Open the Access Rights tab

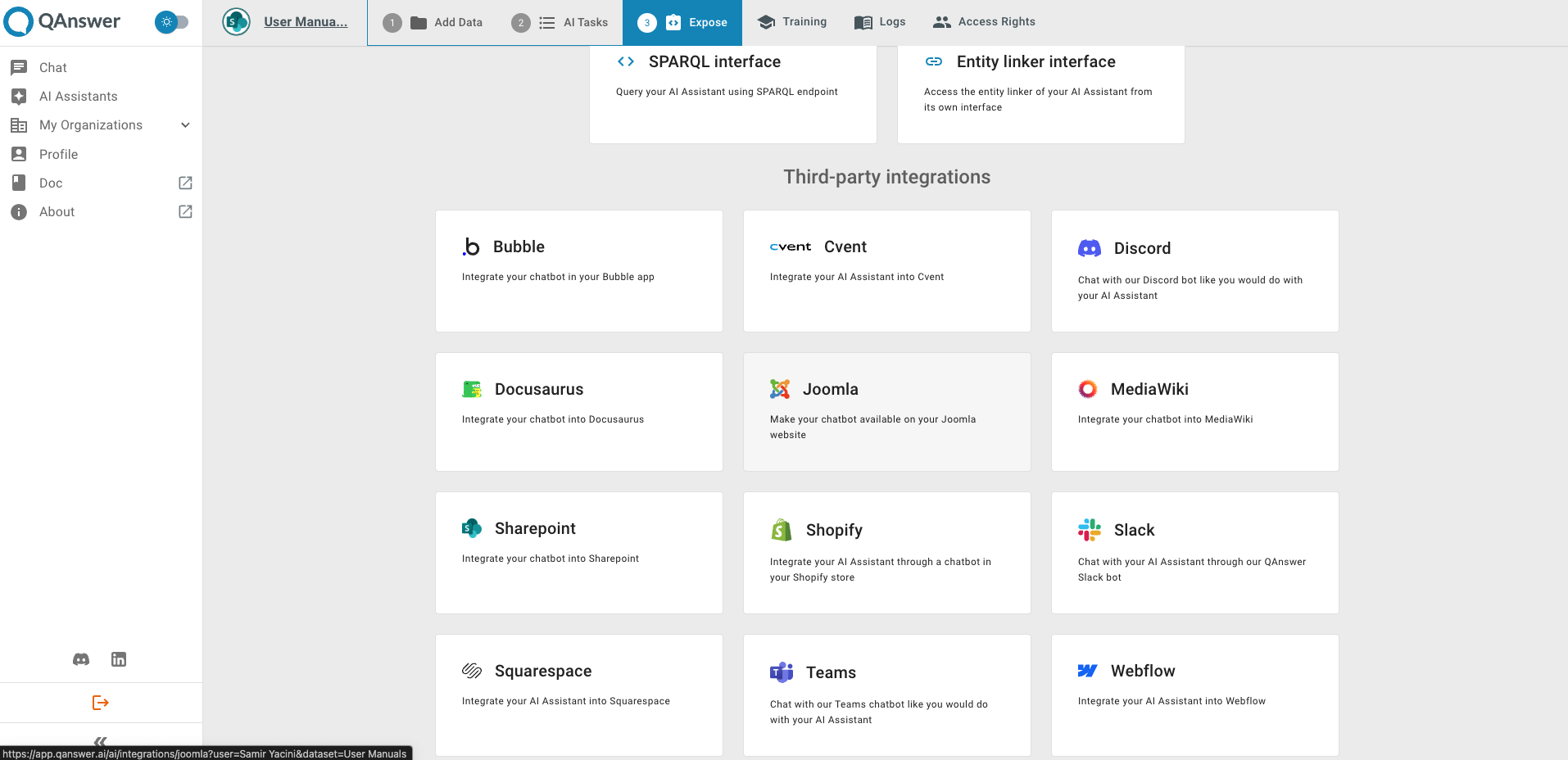click(984, 22)
